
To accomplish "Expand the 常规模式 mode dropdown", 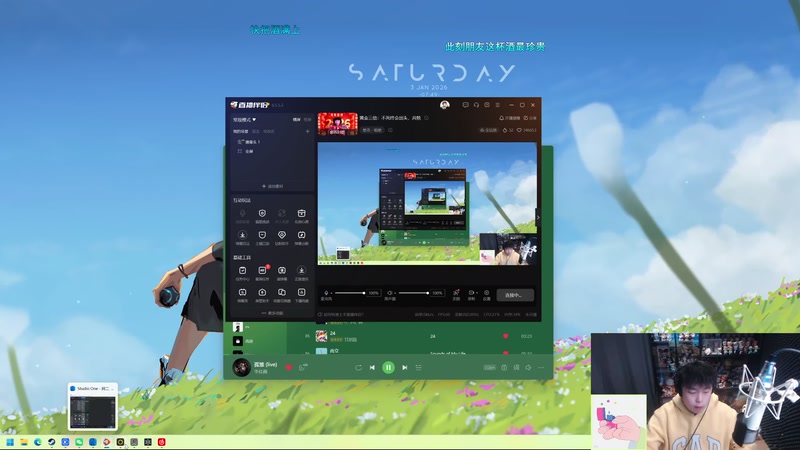I will coord(244,120).
